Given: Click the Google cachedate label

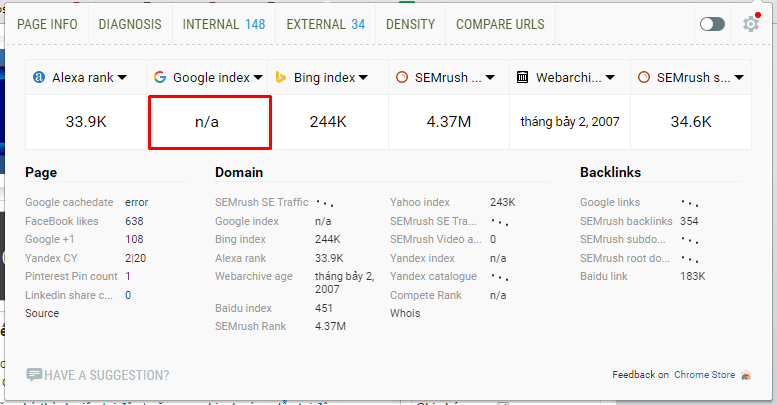Looking at the screenshot, I should click(x=69, y=202).
